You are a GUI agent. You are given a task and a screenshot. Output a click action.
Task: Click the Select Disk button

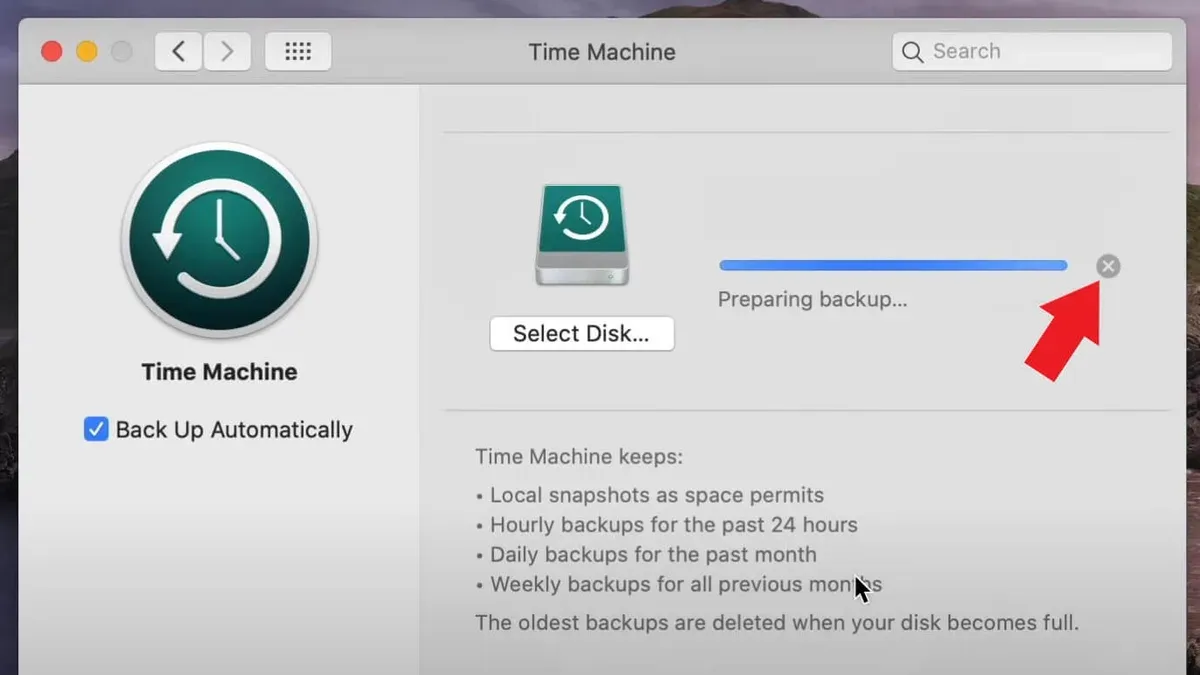(x=582, y=334)
